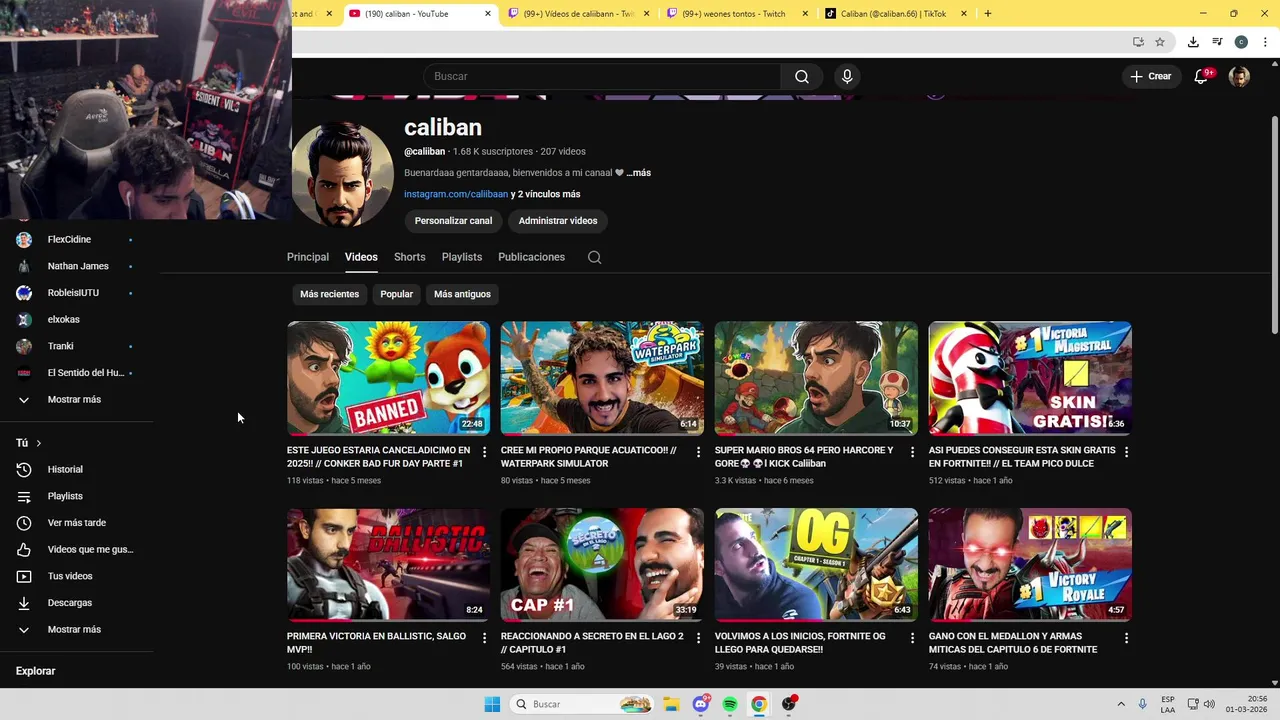1280x720 pixels.
Task: Open Ver más tarde in sidebar
Action: point(76,523)
